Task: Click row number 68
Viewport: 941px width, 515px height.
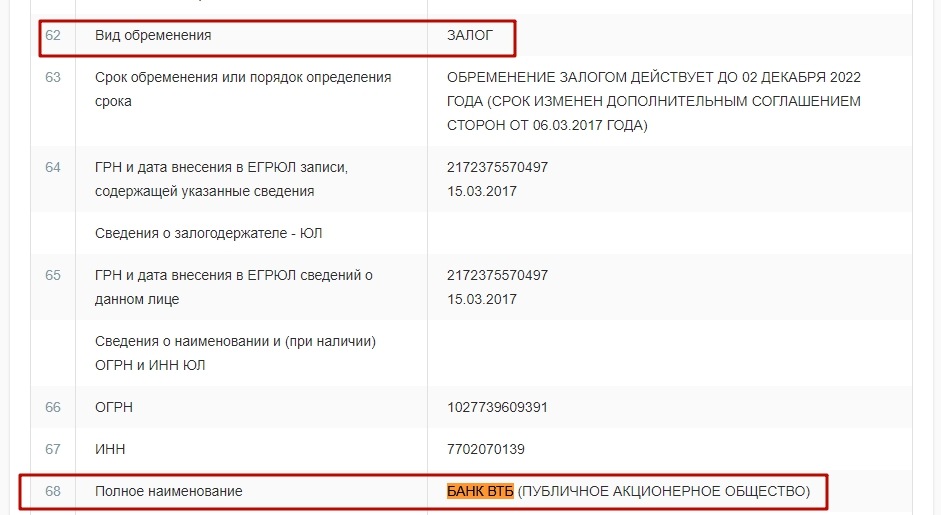Action: coord(53,492)
